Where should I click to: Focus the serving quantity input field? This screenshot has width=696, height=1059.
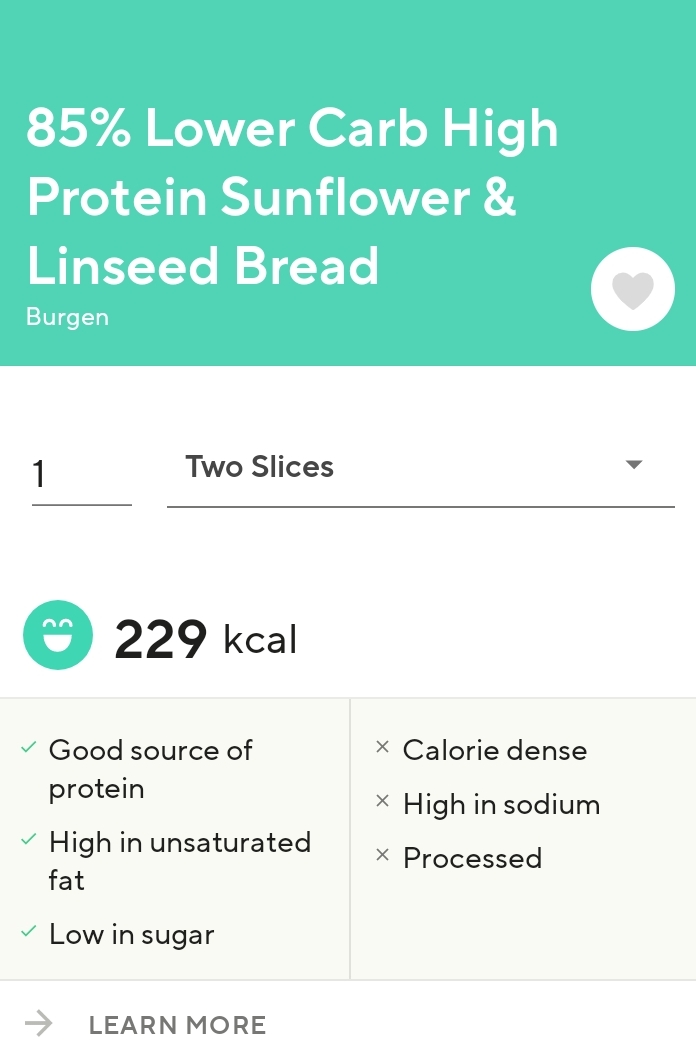pyautogui.click(x=81, y=473)
